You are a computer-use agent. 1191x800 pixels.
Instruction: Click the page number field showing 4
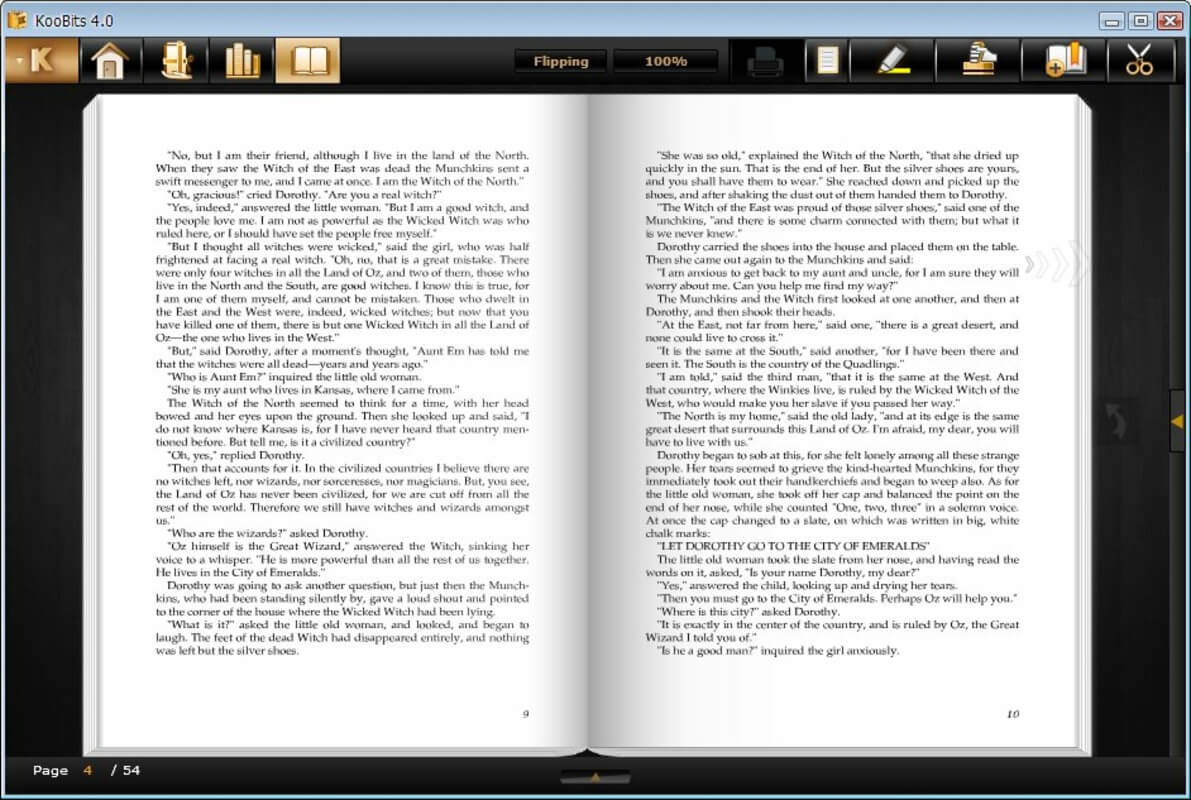click(88, 771)
